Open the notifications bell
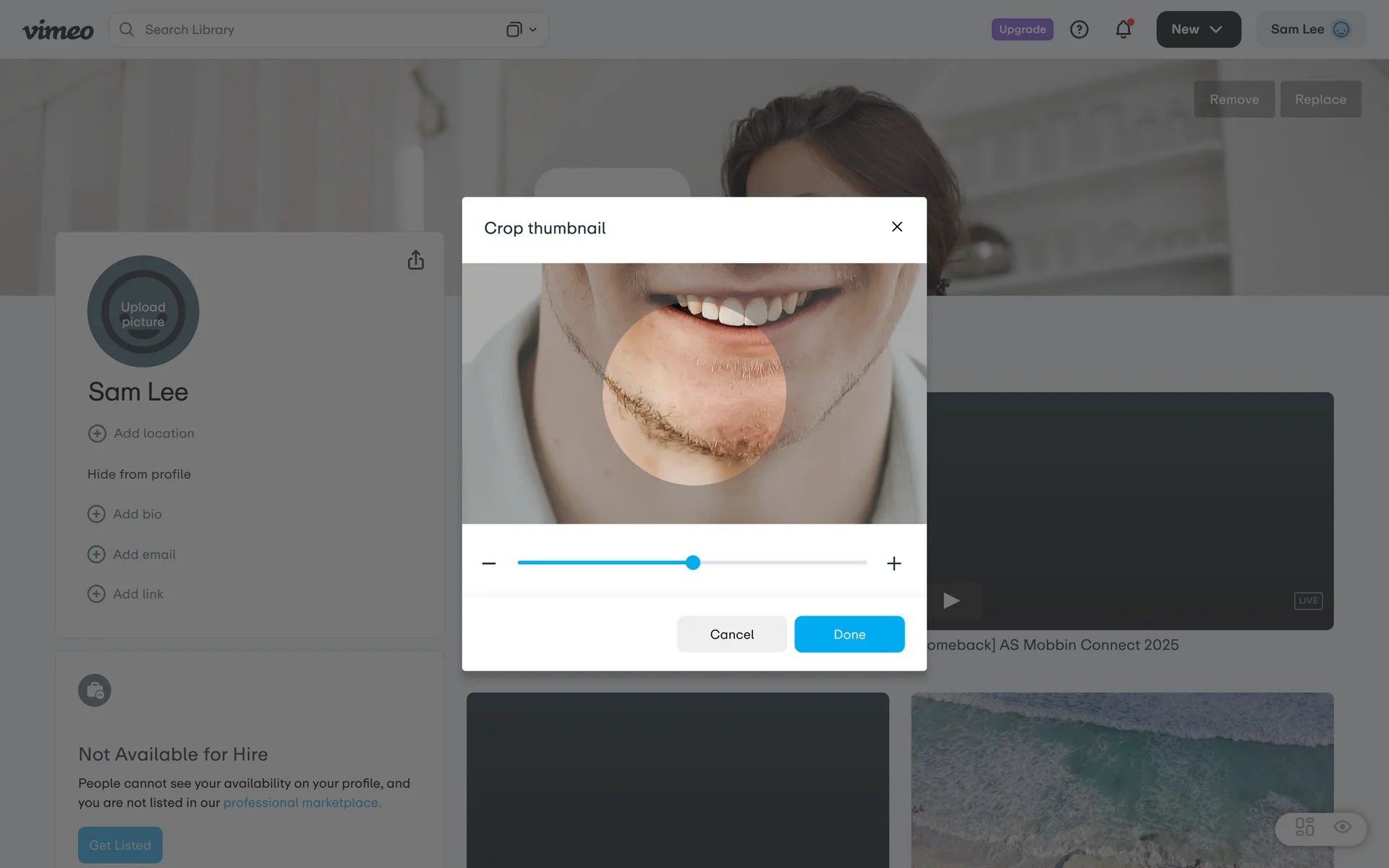 tap(1123, 30)
